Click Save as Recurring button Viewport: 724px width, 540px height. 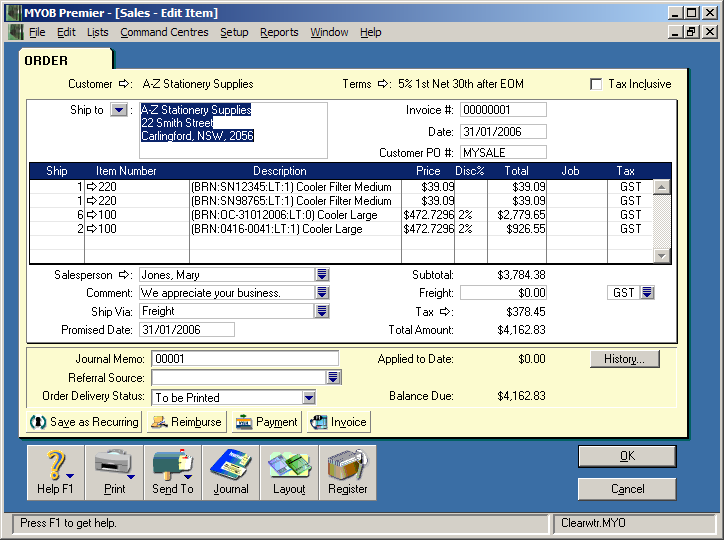point(84,422)
